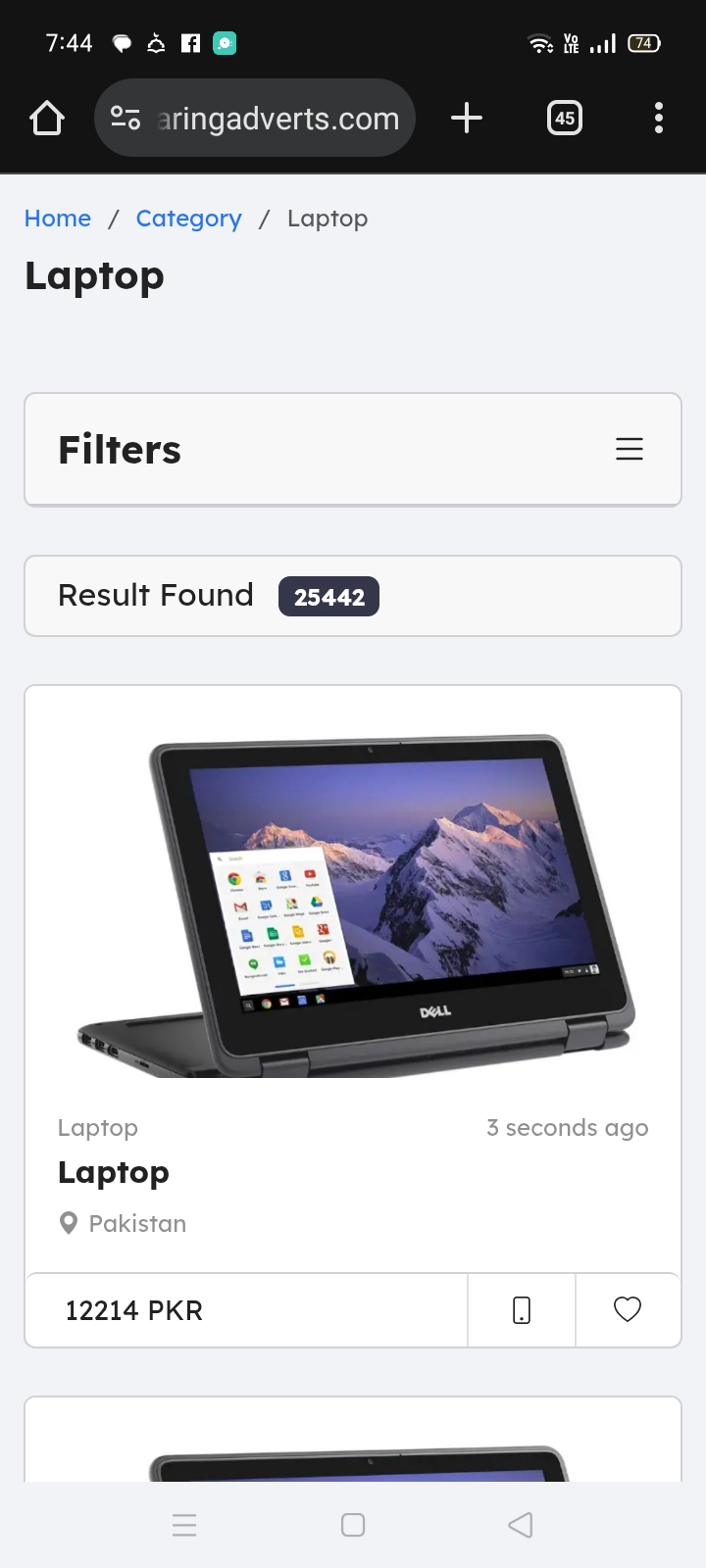The height and width of the screenshot is (1568, 706).
Task: Tap the 25442 result count badge
Action: coord(329,597)
